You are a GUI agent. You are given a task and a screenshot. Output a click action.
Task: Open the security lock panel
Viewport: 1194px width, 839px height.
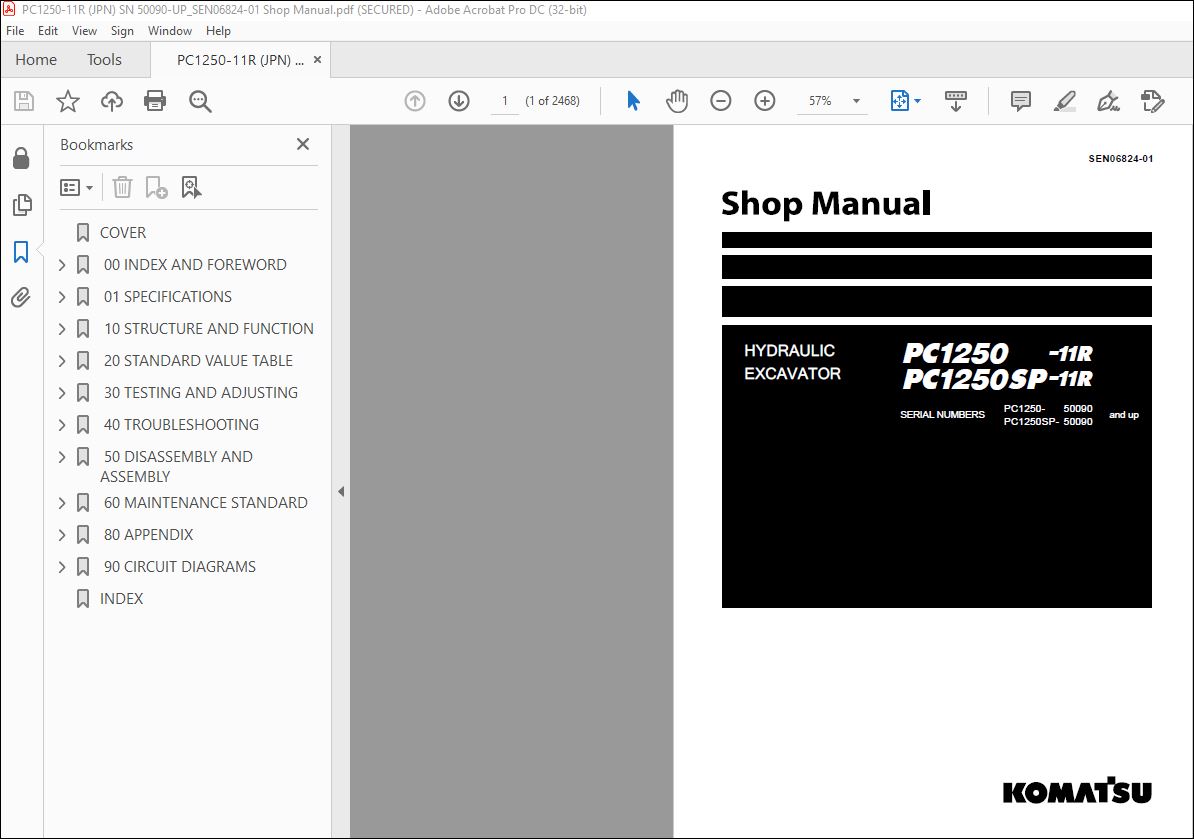[x=21, y=158]
